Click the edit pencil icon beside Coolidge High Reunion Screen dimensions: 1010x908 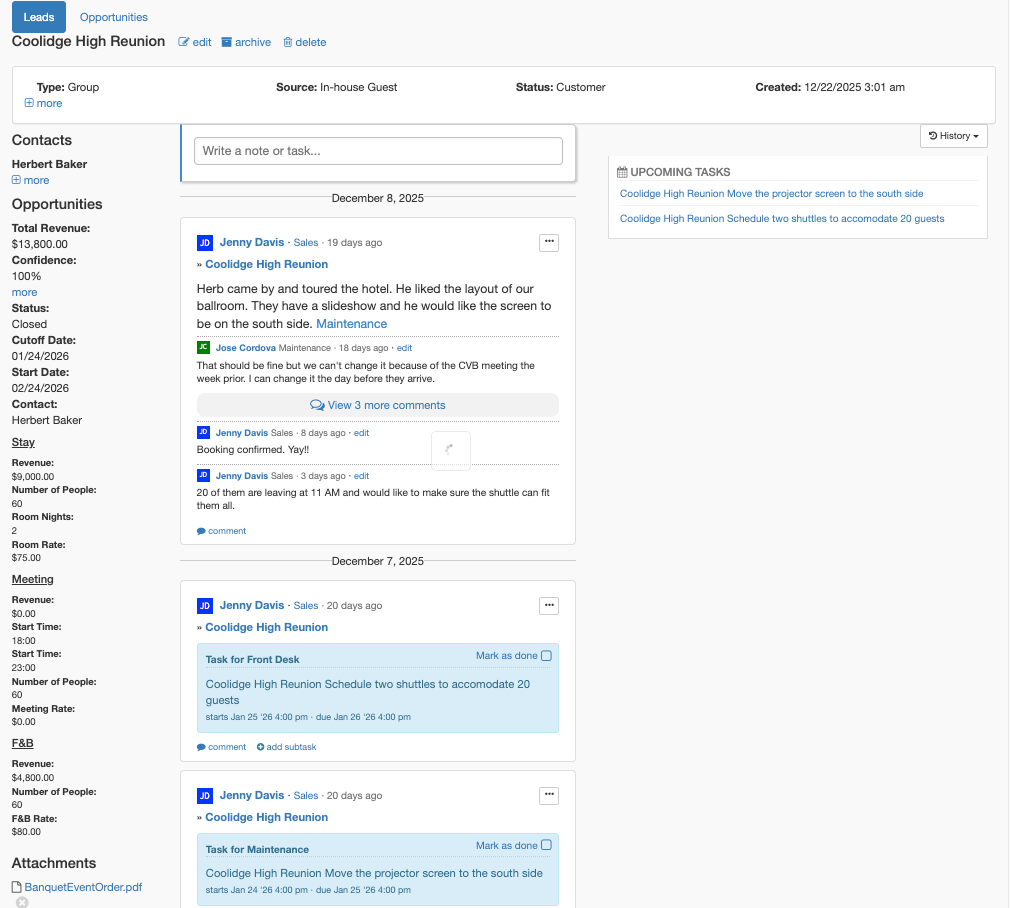click(x=184, y=42)
